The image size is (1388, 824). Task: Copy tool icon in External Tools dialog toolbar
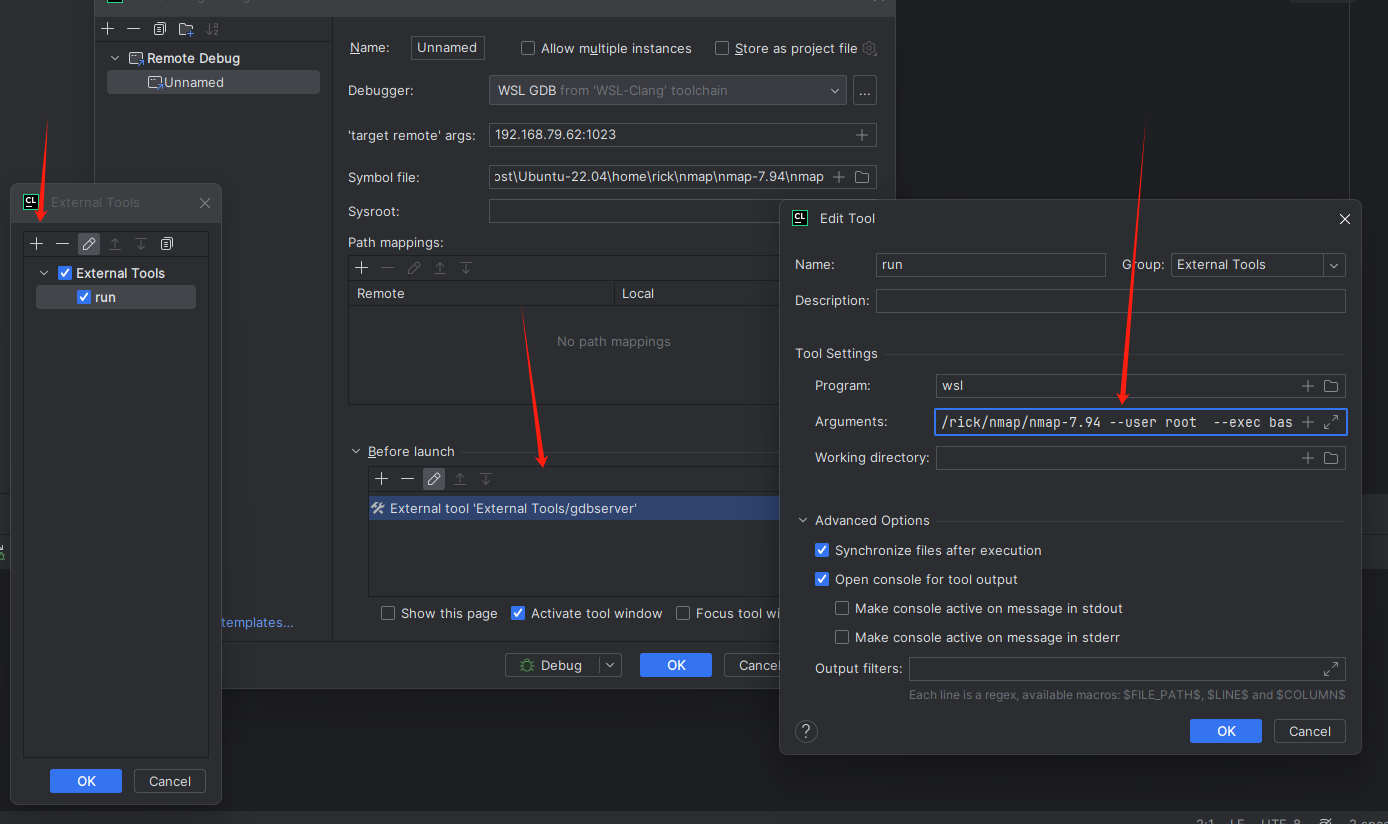167,244
